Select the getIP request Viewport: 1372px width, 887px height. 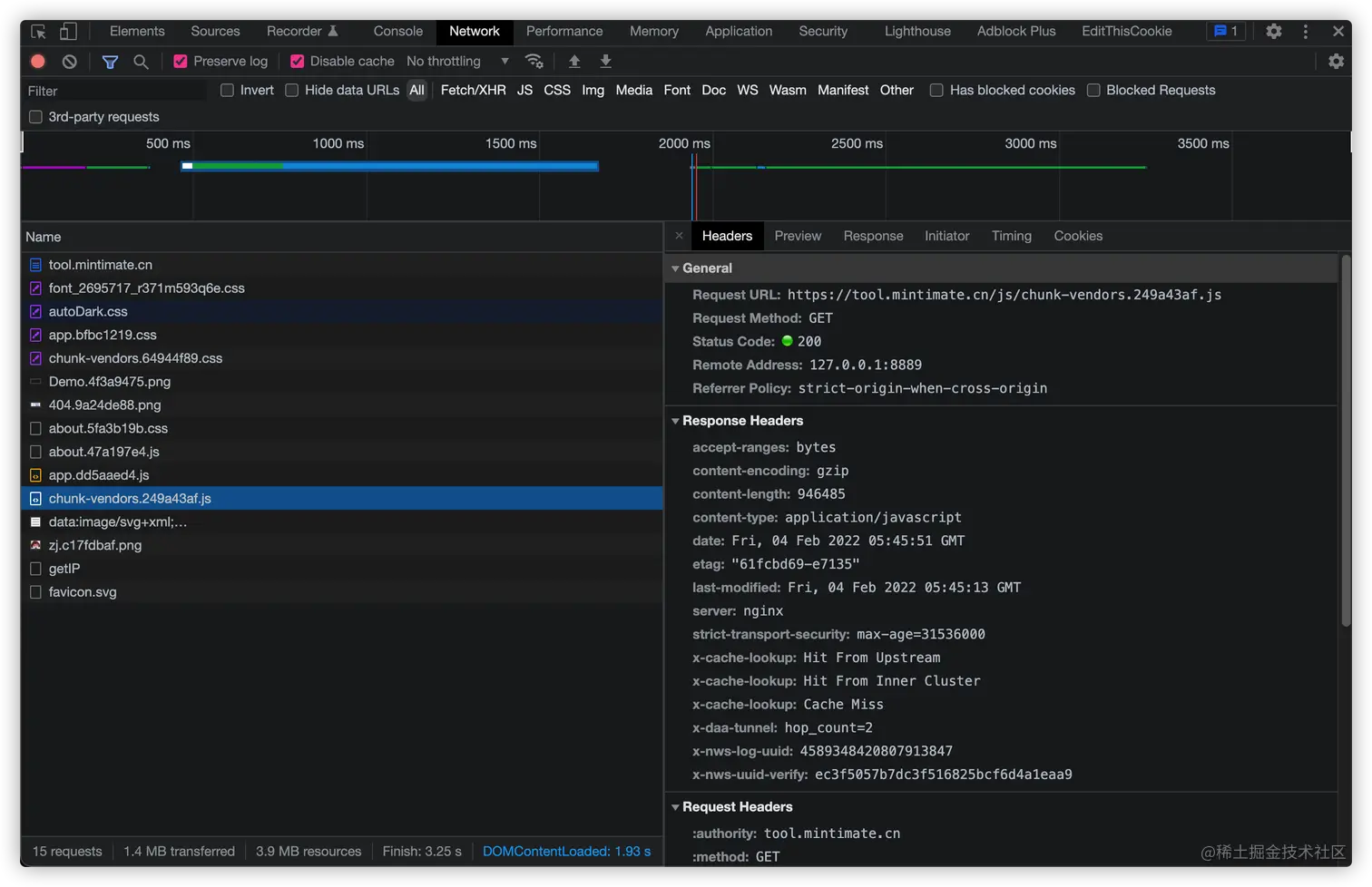point(342,569)
